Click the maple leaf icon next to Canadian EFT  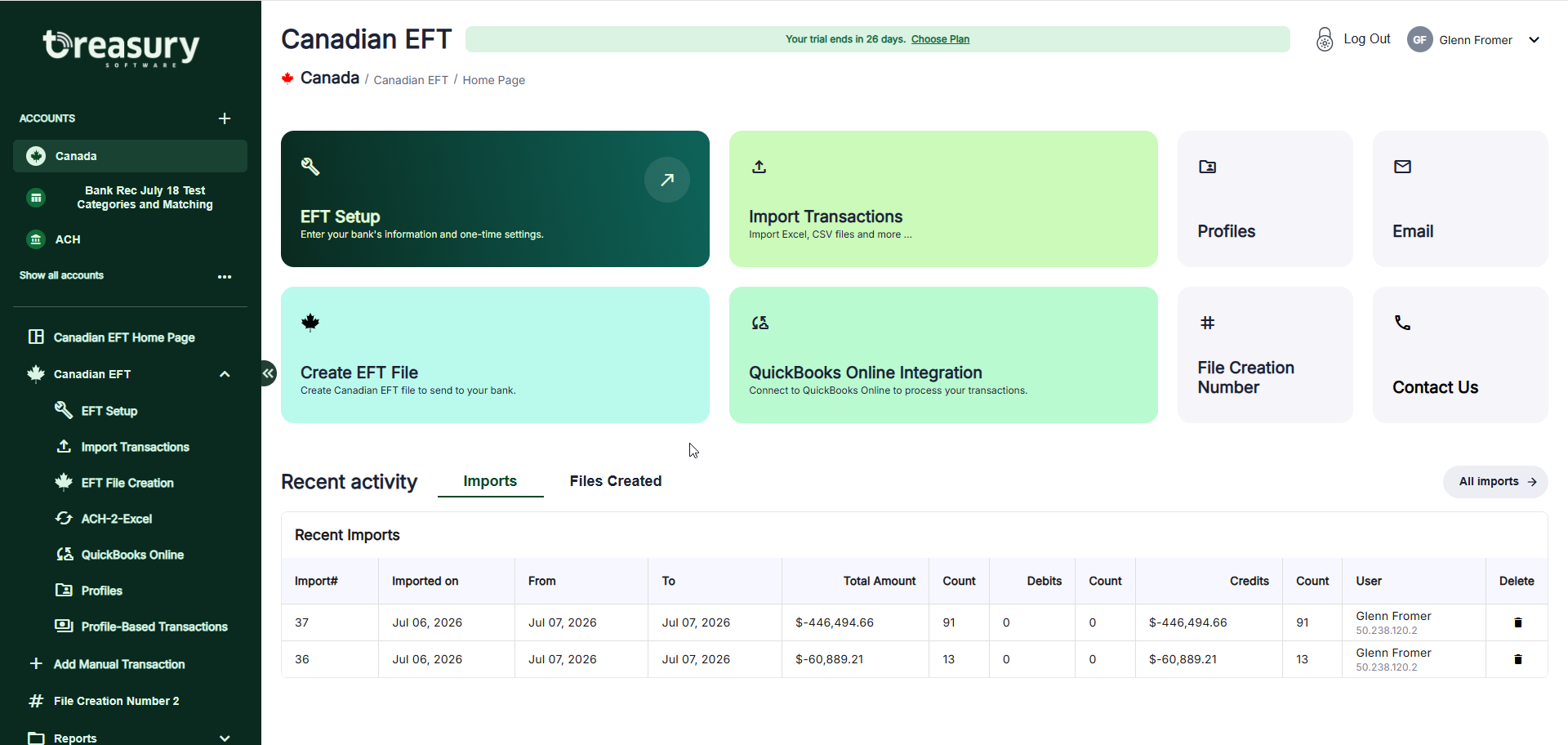[36, 373]
